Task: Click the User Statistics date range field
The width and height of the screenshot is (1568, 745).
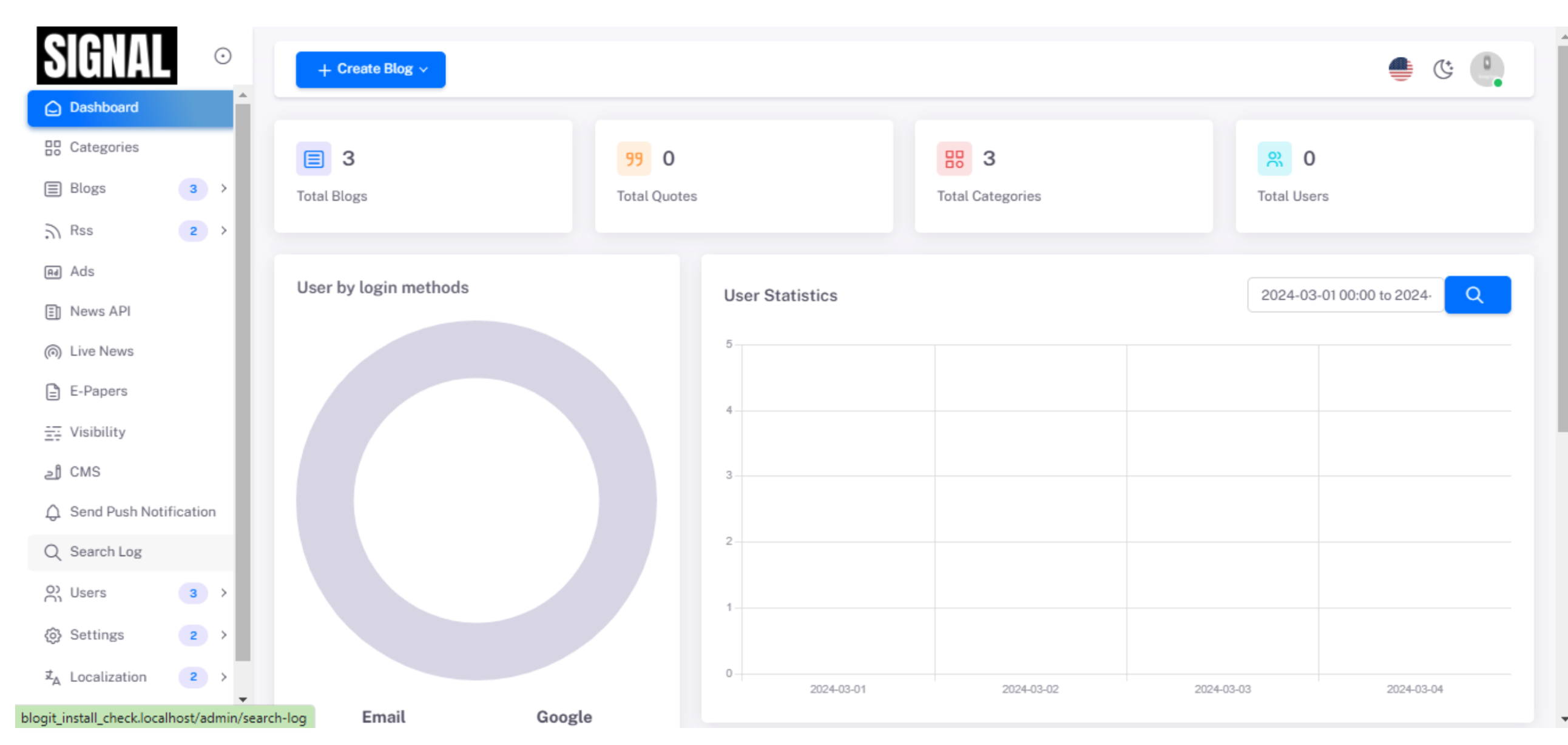Action: (x=1345, y=295)
